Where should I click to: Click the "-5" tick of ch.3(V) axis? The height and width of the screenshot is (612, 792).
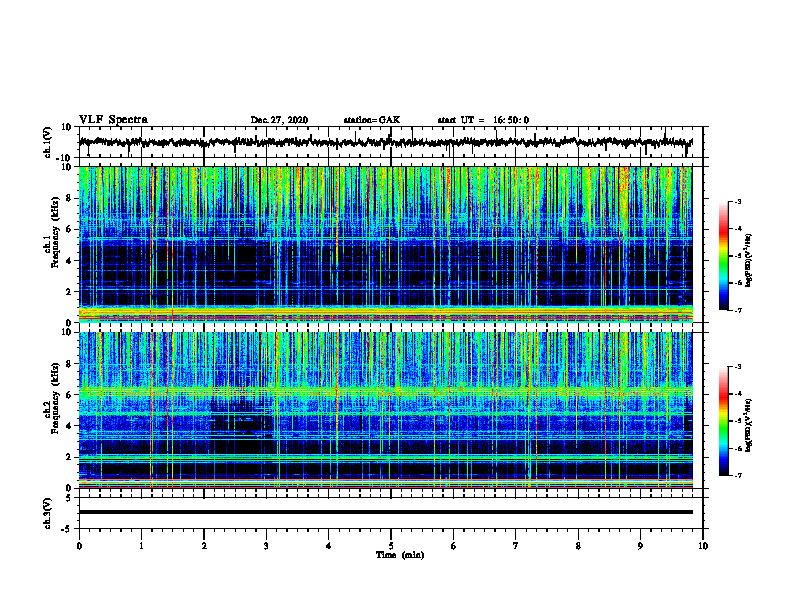(67, 529)
